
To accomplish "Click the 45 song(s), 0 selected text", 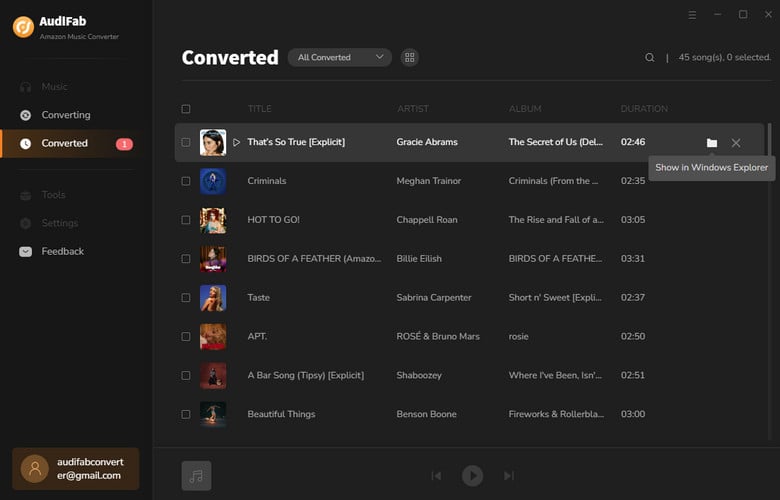I will [725, 58].
